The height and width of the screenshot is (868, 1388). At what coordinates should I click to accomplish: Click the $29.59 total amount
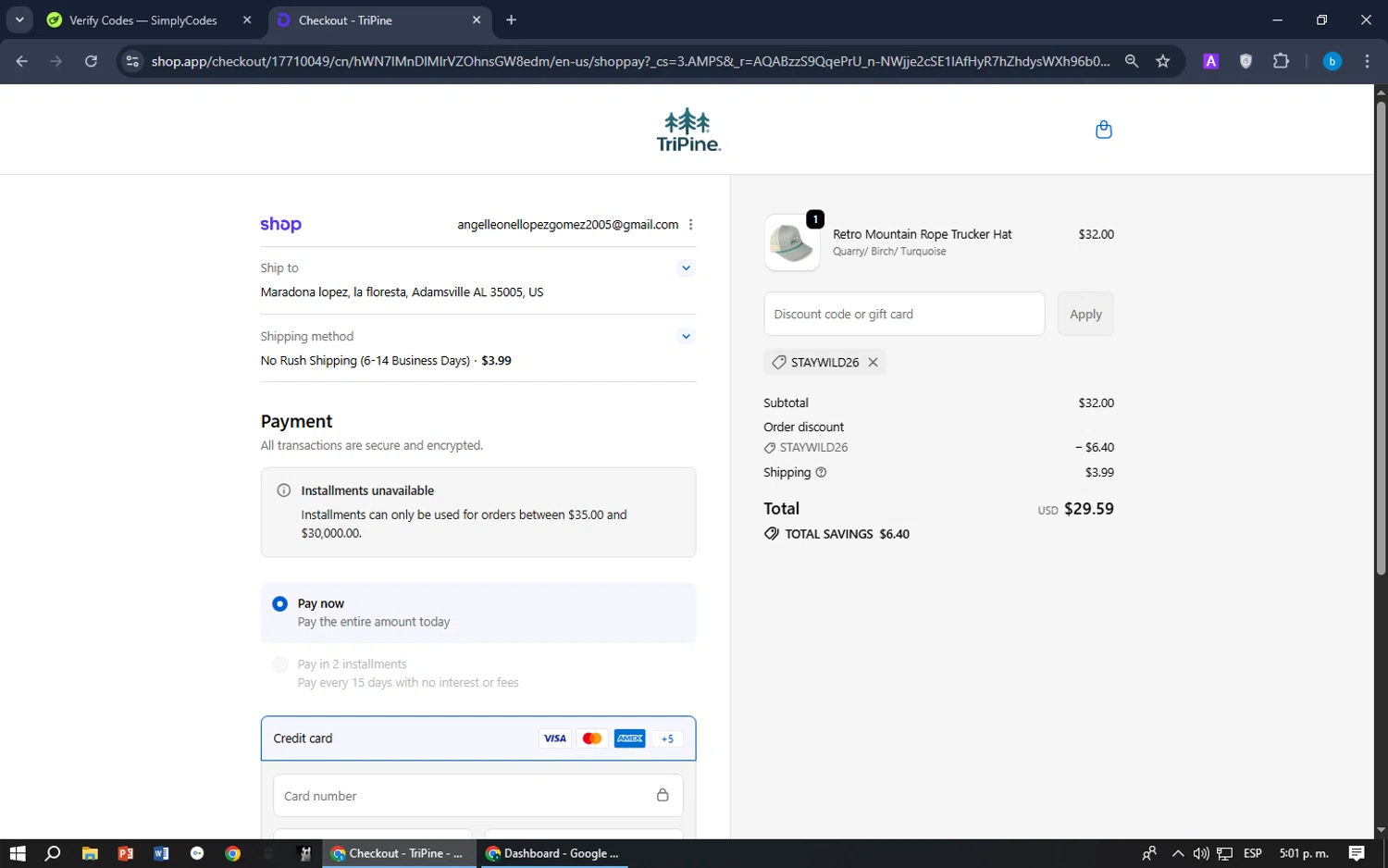point(1089,509)
